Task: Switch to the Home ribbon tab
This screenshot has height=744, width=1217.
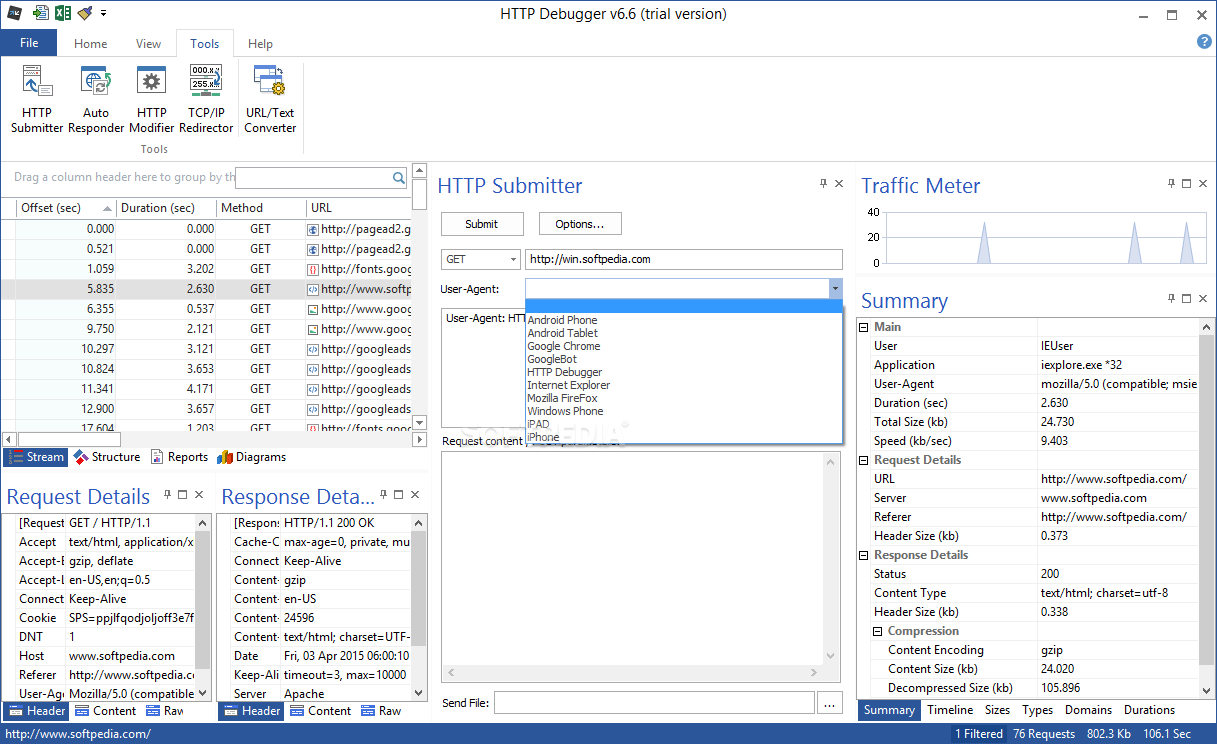Action: point(90,44)
